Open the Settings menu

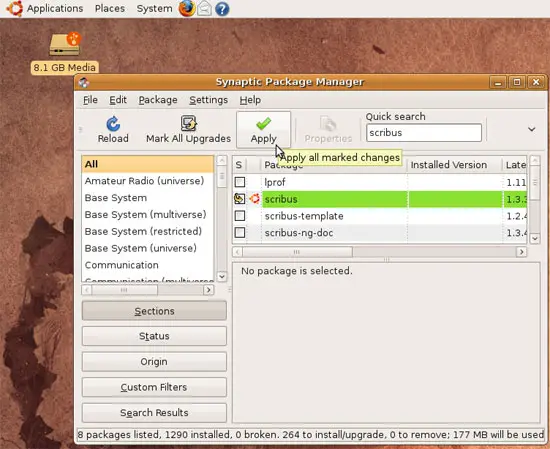tap(209, 100)
